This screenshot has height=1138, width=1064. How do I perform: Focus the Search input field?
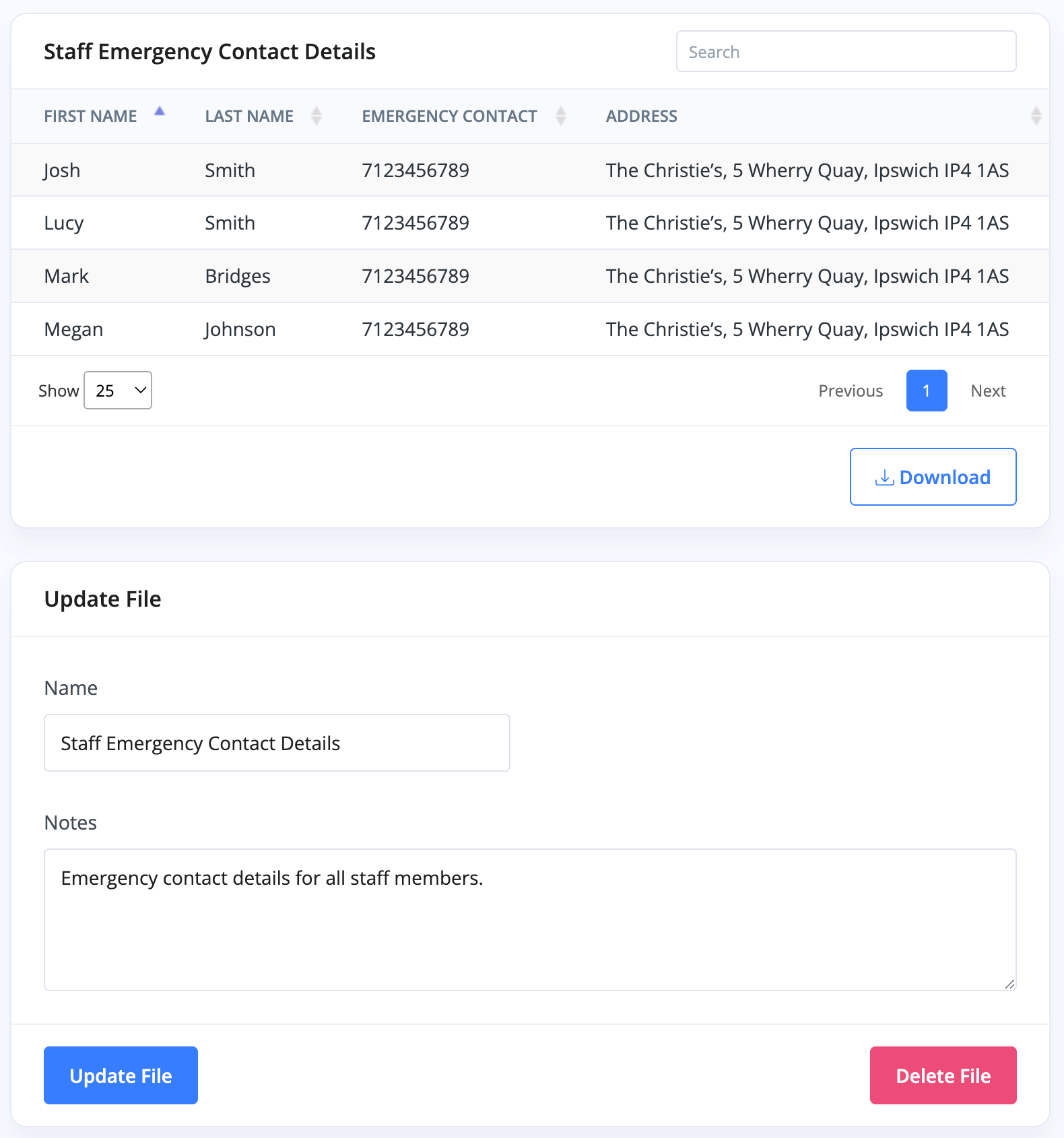click(x=846, y=52)
